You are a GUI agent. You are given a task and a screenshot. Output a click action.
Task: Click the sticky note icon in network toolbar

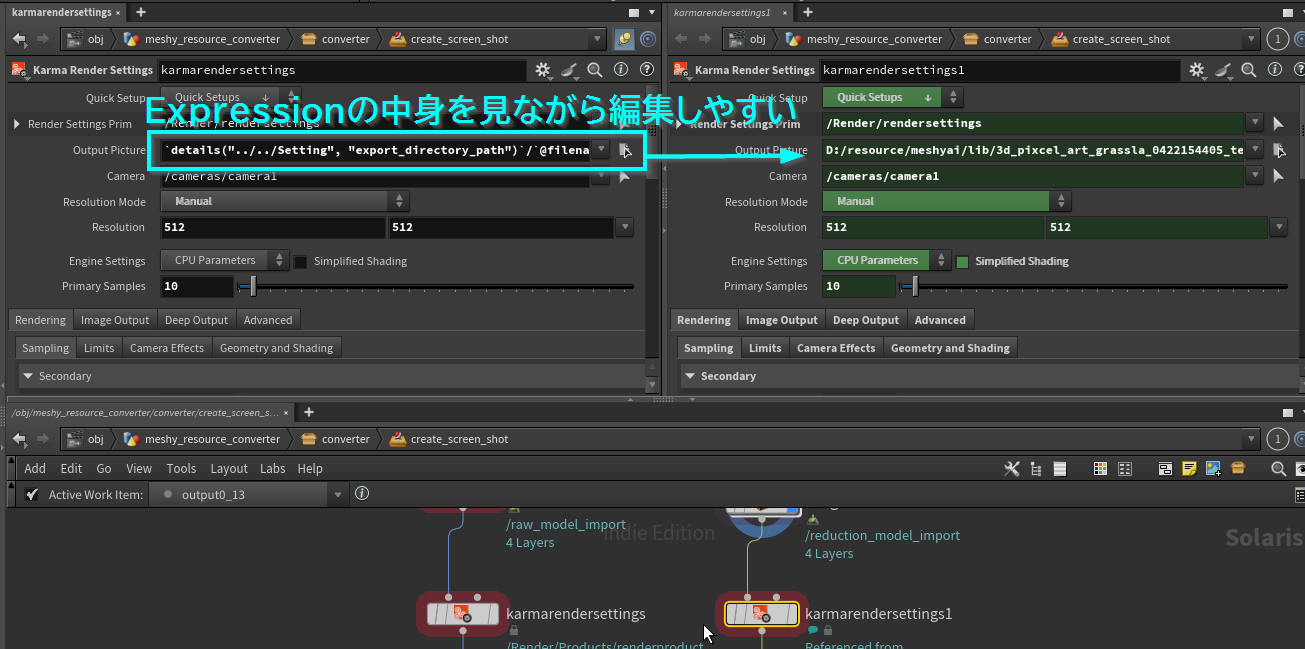click(1190, 468)
